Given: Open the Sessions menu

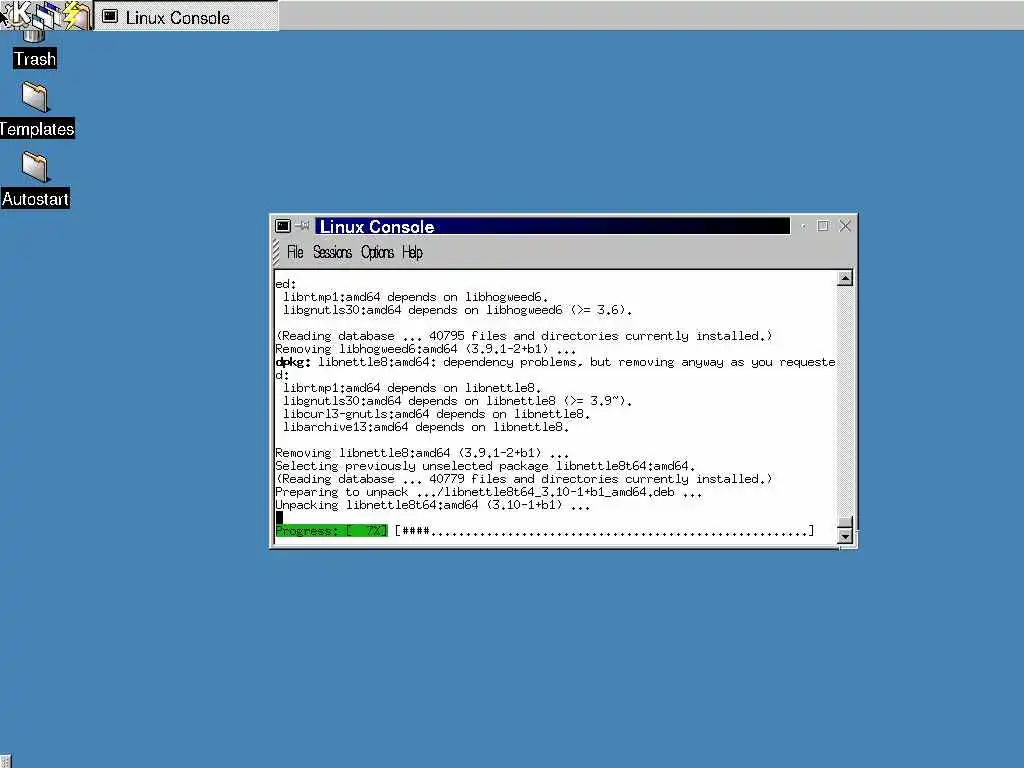Looking at the screenshot, I should (x=332, y=252).
